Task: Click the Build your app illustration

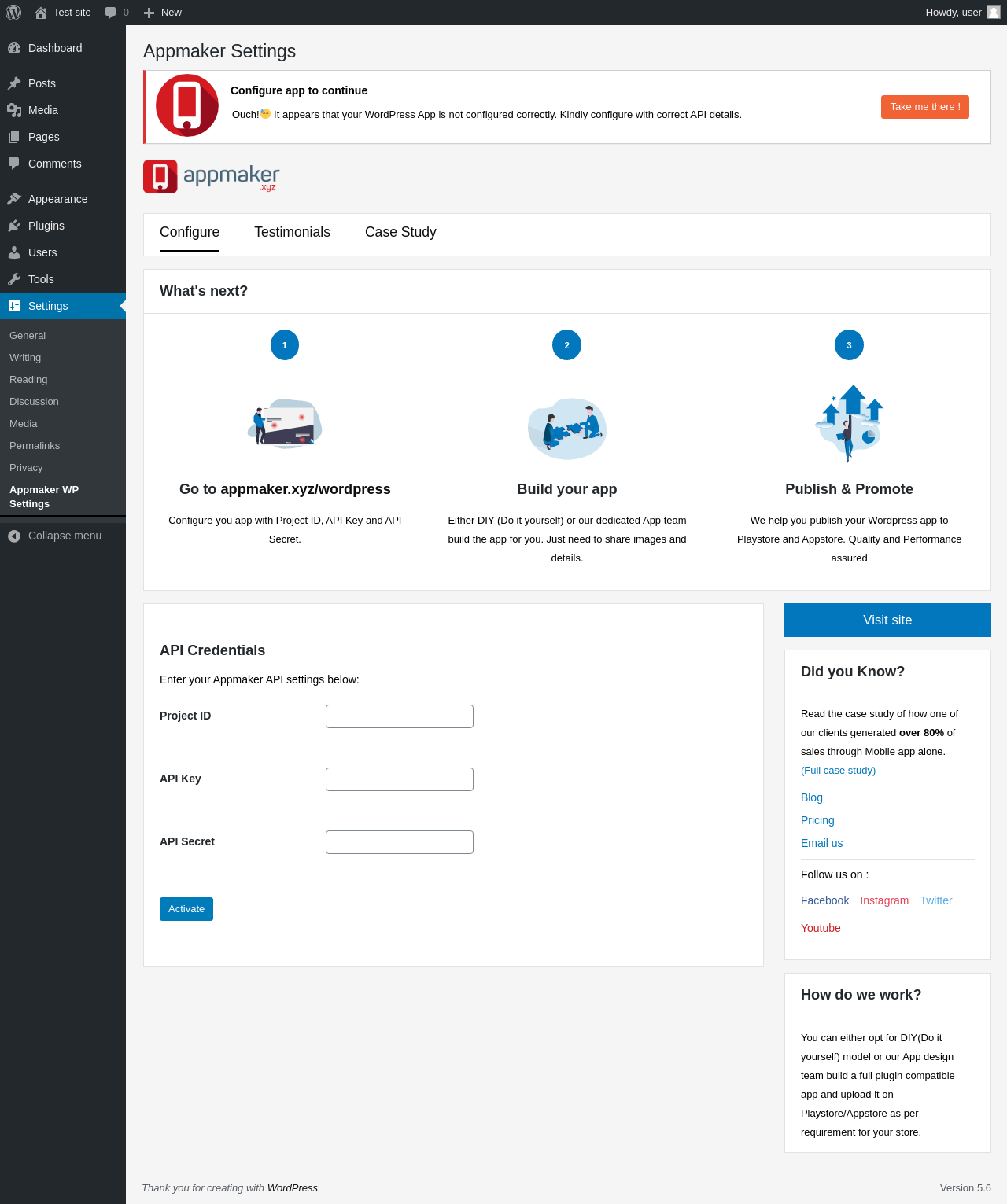Action: (567, 429)
